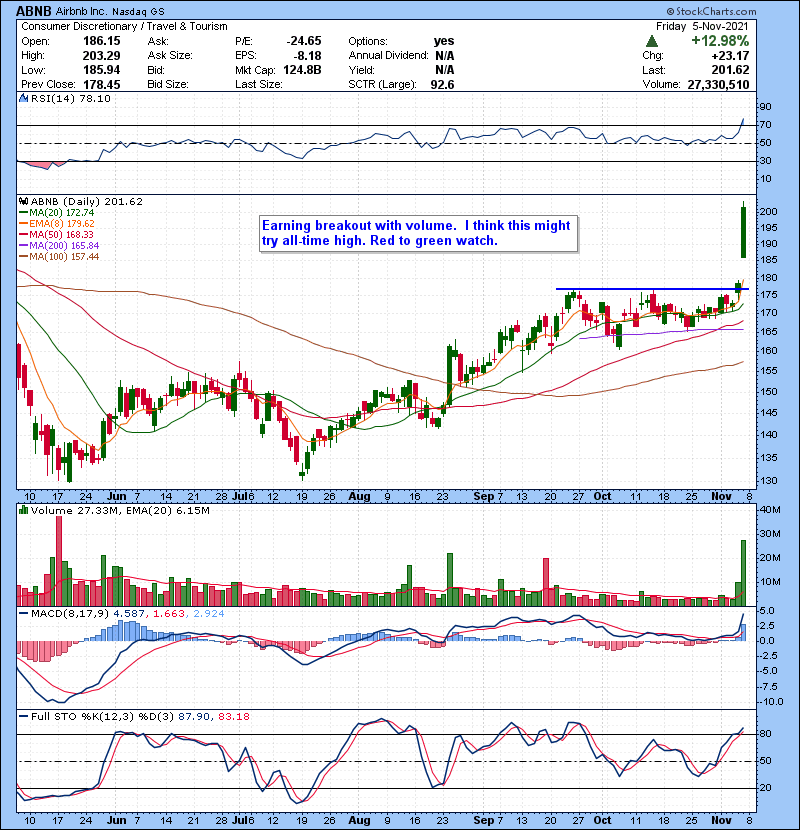Click the 130 price axis label
Viewport: 800px width, 830px height.
click(x=768, y=481)
